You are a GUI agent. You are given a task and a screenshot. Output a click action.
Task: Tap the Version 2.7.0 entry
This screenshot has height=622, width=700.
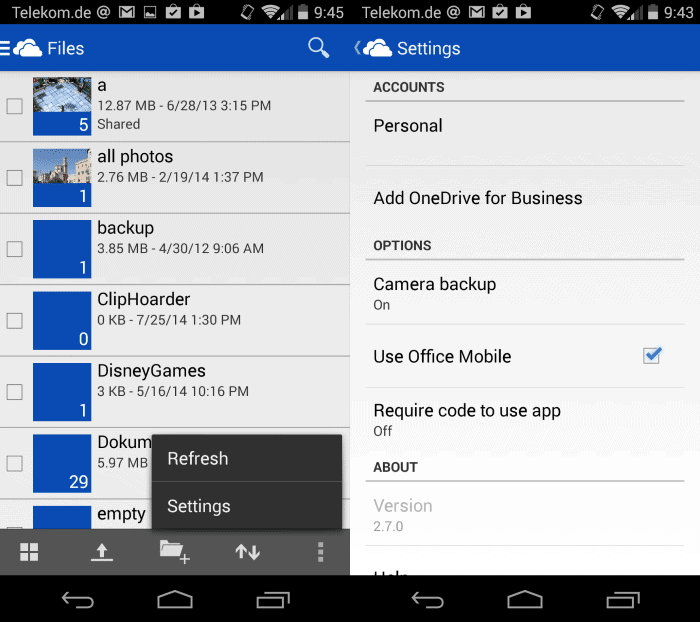click(525, 514)
